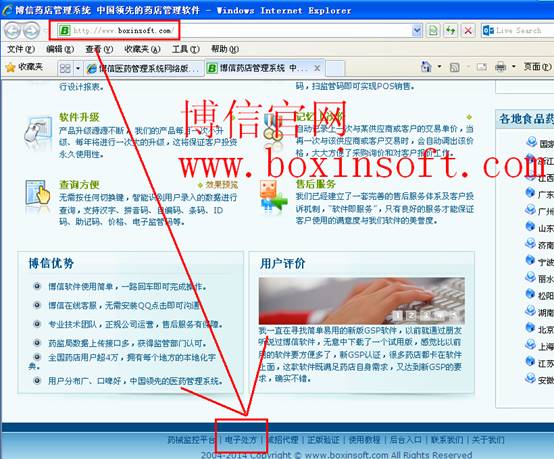Expand the Print options dropdown arrow
Image resolution: width=554 pixels, height=459 pixels.
[x=513, y=66]
